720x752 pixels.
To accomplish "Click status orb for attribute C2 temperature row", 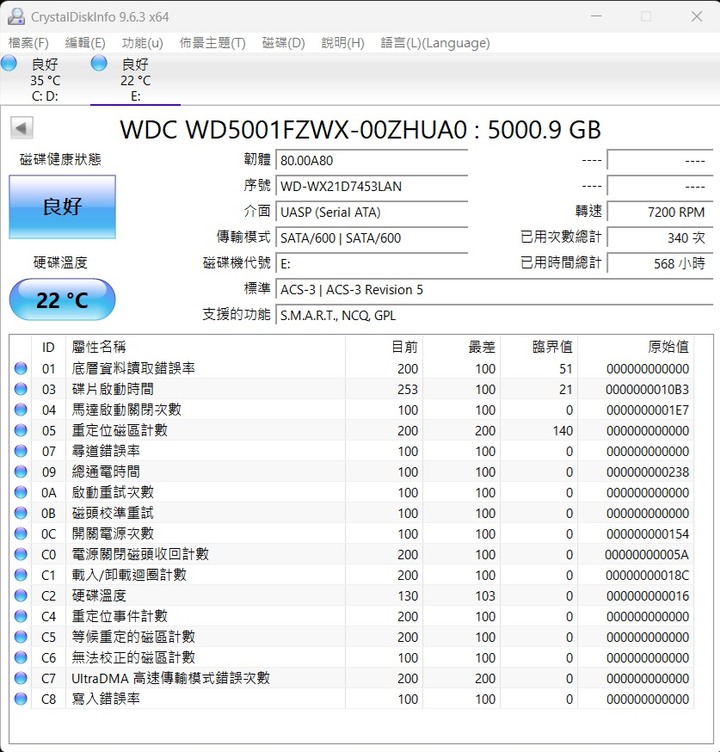I will point(21,596).
